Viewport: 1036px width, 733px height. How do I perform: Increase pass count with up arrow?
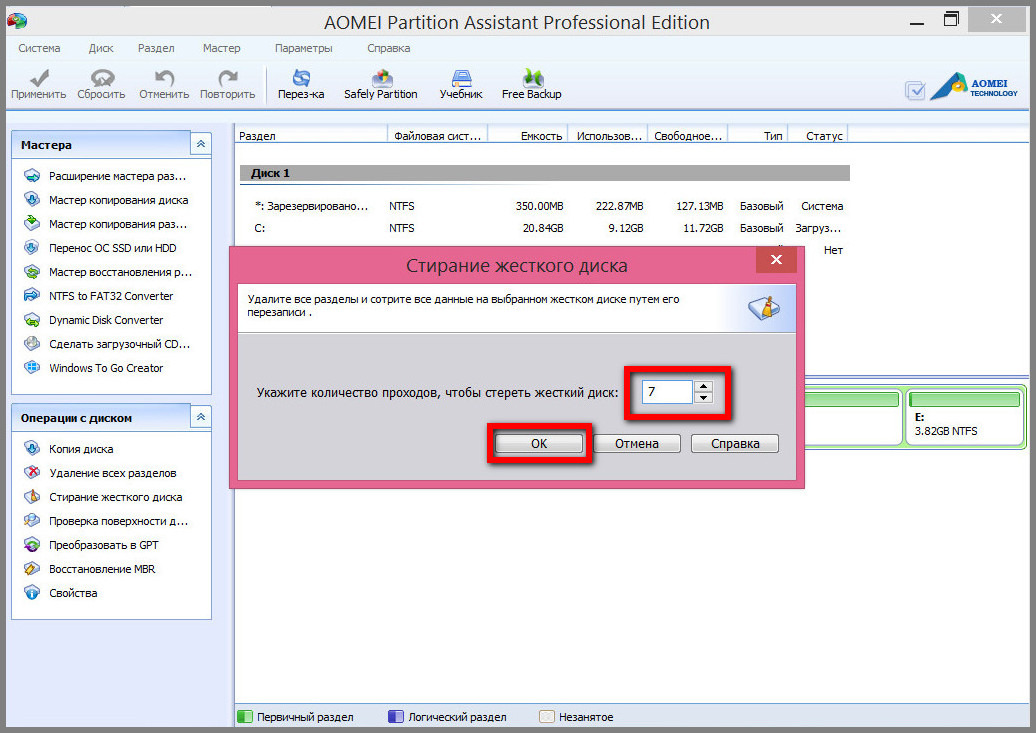point(704,386)
